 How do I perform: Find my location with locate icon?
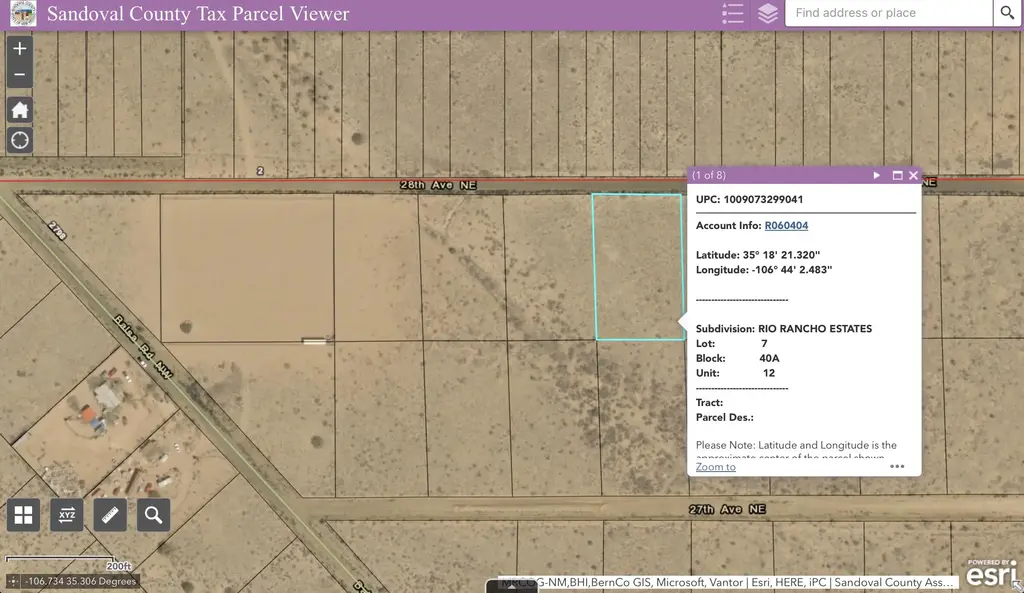point(20,140)
